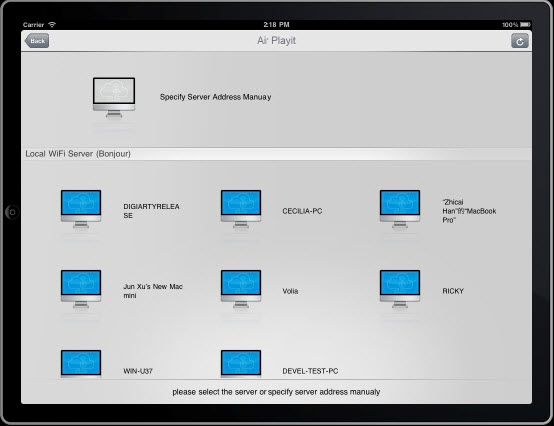The width and height of the screenshot is (554, 426).
Task: Select Jun Xu's New Mac mini icon
Action: click(81, 289)
